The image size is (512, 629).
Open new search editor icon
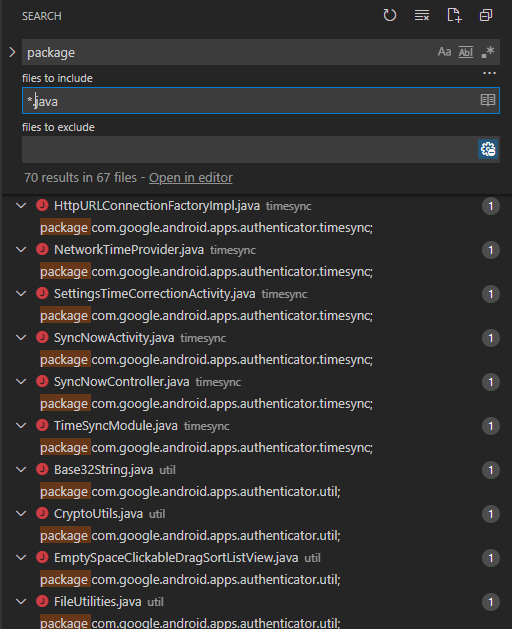(x=454, y=16)
